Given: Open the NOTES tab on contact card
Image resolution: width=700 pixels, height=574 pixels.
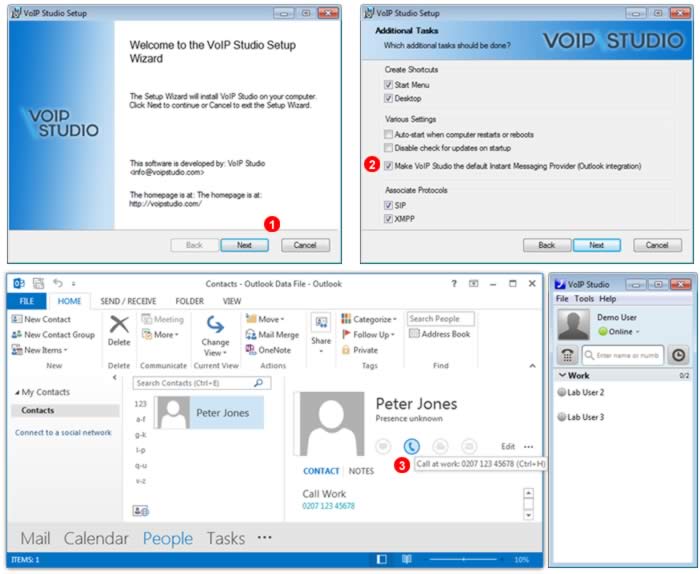Looking at the screenshot, I should 361,471.
